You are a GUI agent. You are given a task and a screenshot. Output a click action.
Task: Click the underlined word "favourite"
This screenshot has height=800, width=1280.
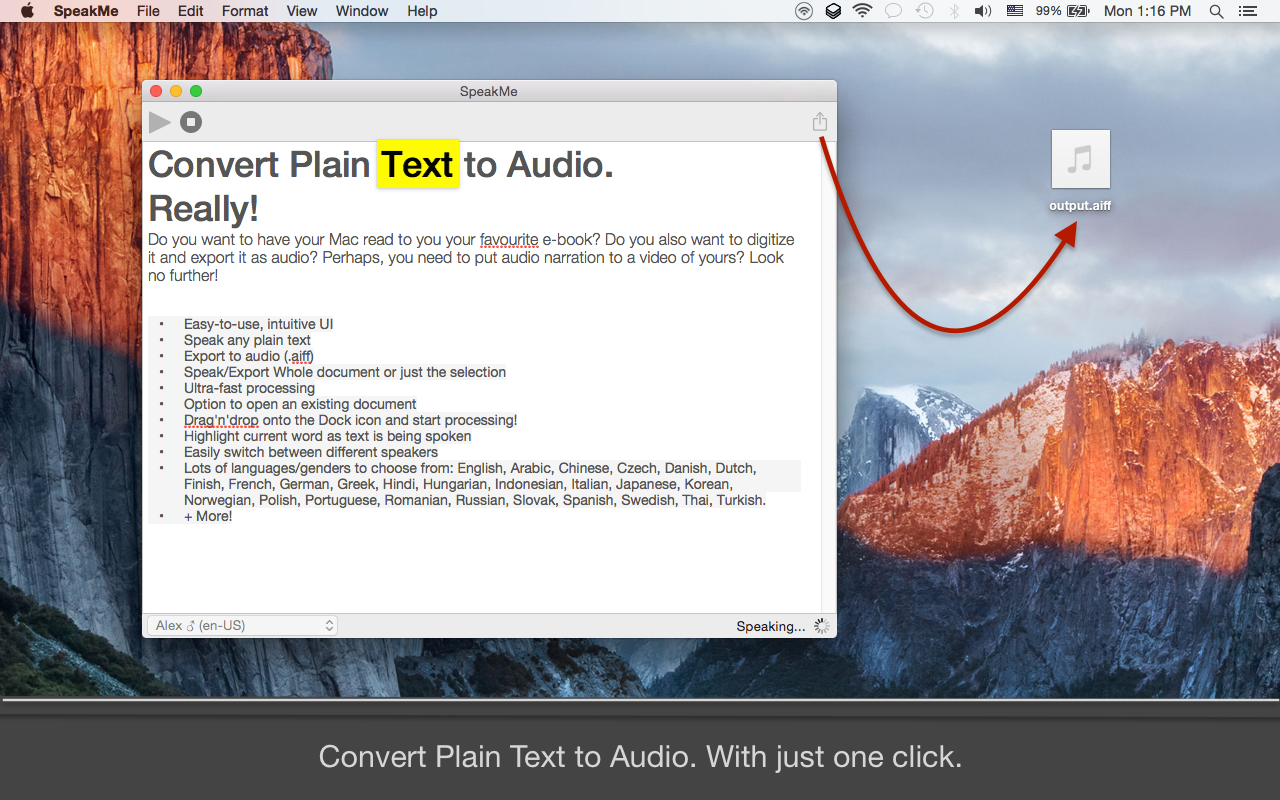coord(509,240)
